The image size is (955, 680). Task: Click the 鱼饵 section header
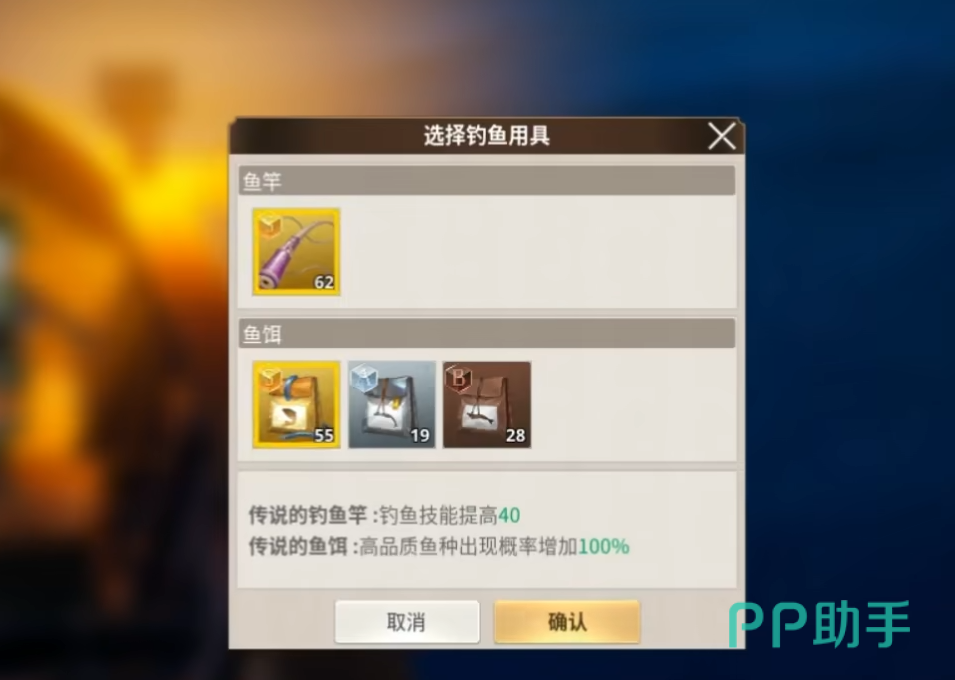coord(487,333)
